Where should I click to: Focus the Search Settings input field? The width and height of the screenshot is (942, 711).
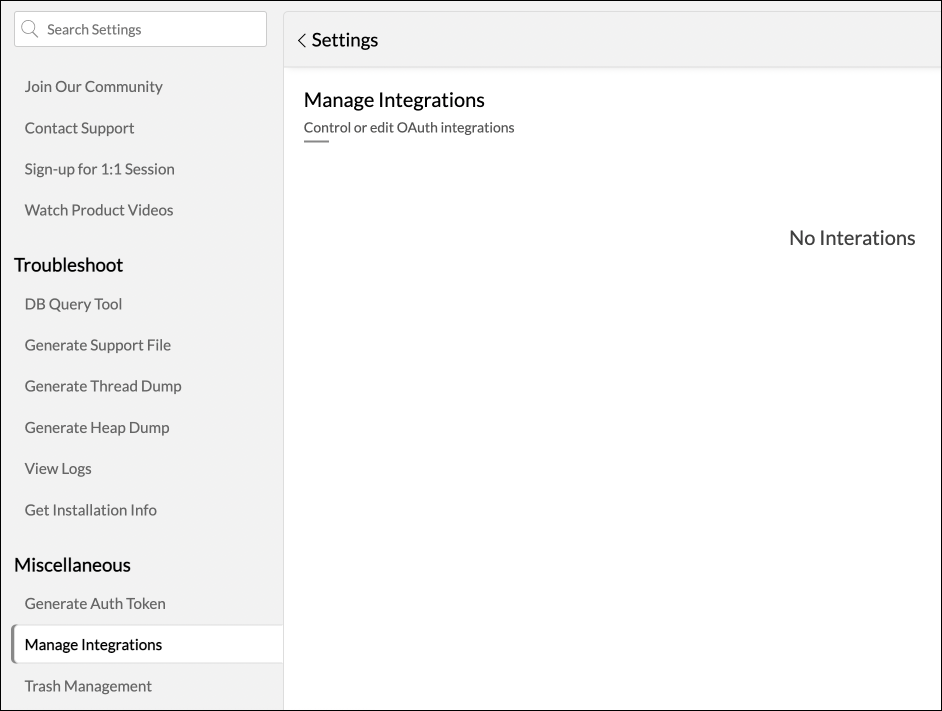pyautogui.click(x=150, y=29)
